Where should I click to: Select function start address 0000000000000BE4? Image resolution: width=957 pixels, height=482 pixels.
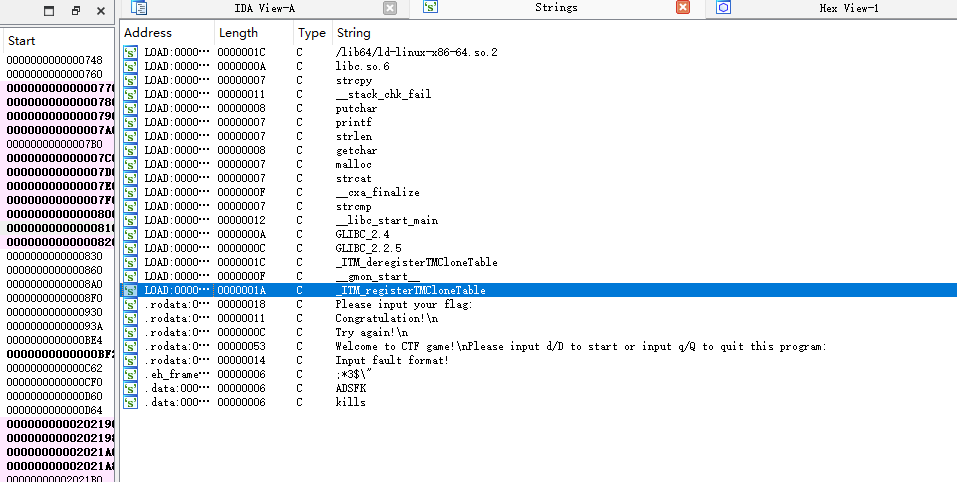[x=54, y=340]
